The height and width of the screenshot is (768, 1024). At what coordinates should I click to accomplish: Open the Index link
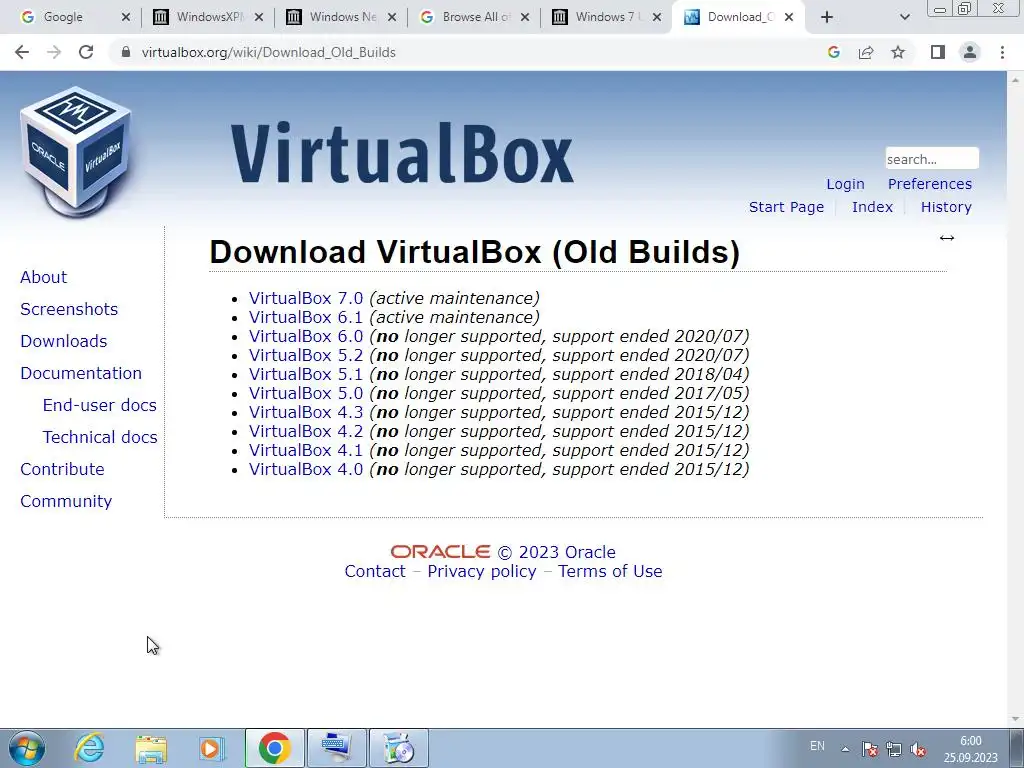872,207
